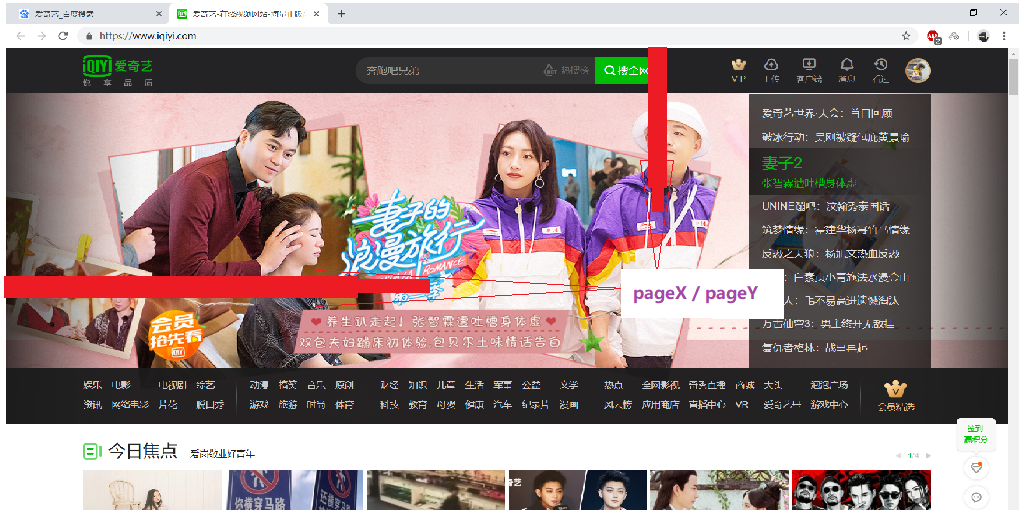
Task: Restore the browser window size
Action: 973,12
